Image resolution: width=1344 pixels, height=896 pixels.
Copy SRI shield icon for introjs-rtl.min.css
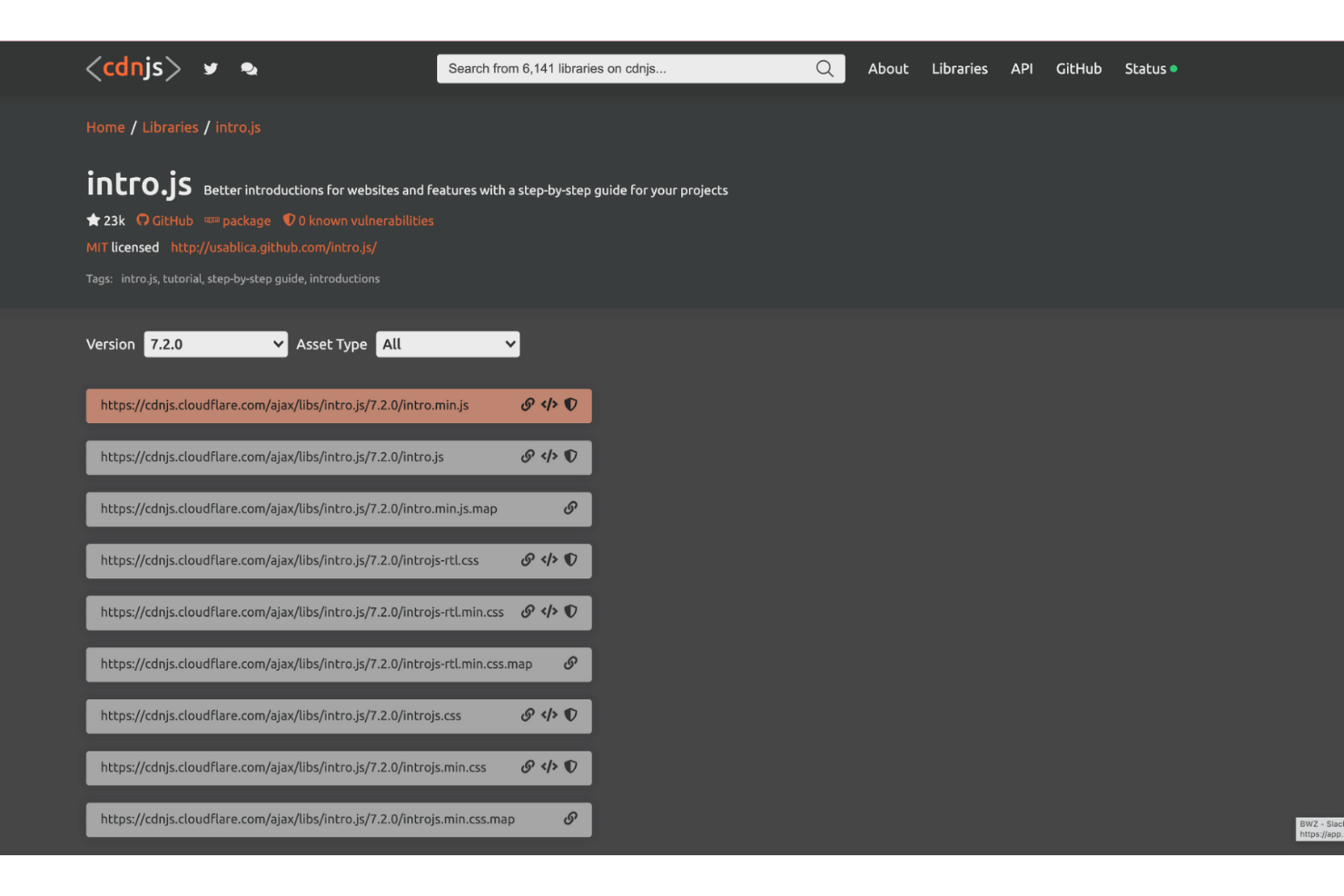571,612
